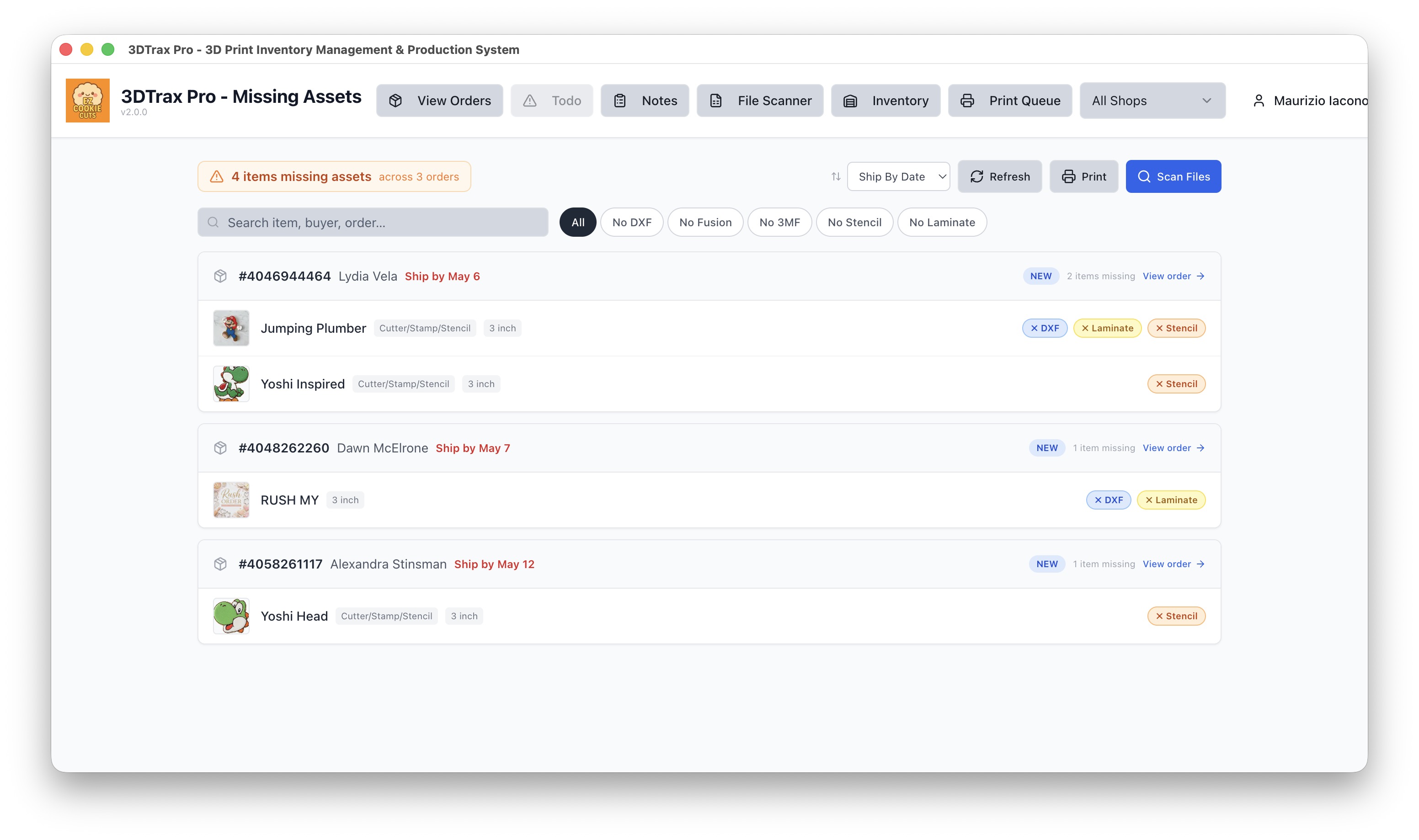The image size is (1419, 840).
Task: Click buyer name Alexandra Stinsman
Action: coord(388,564)
